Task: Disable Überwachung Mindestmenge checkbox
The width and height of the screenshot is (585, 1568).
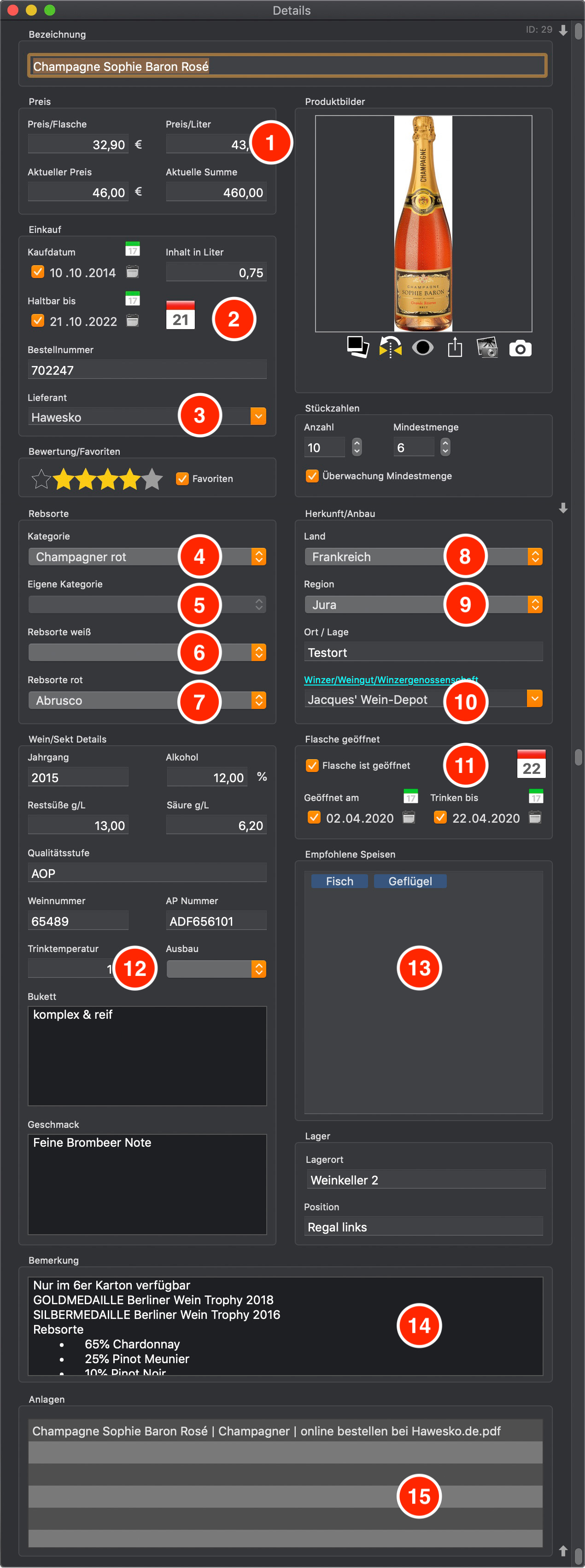Action: click(312, 476)
